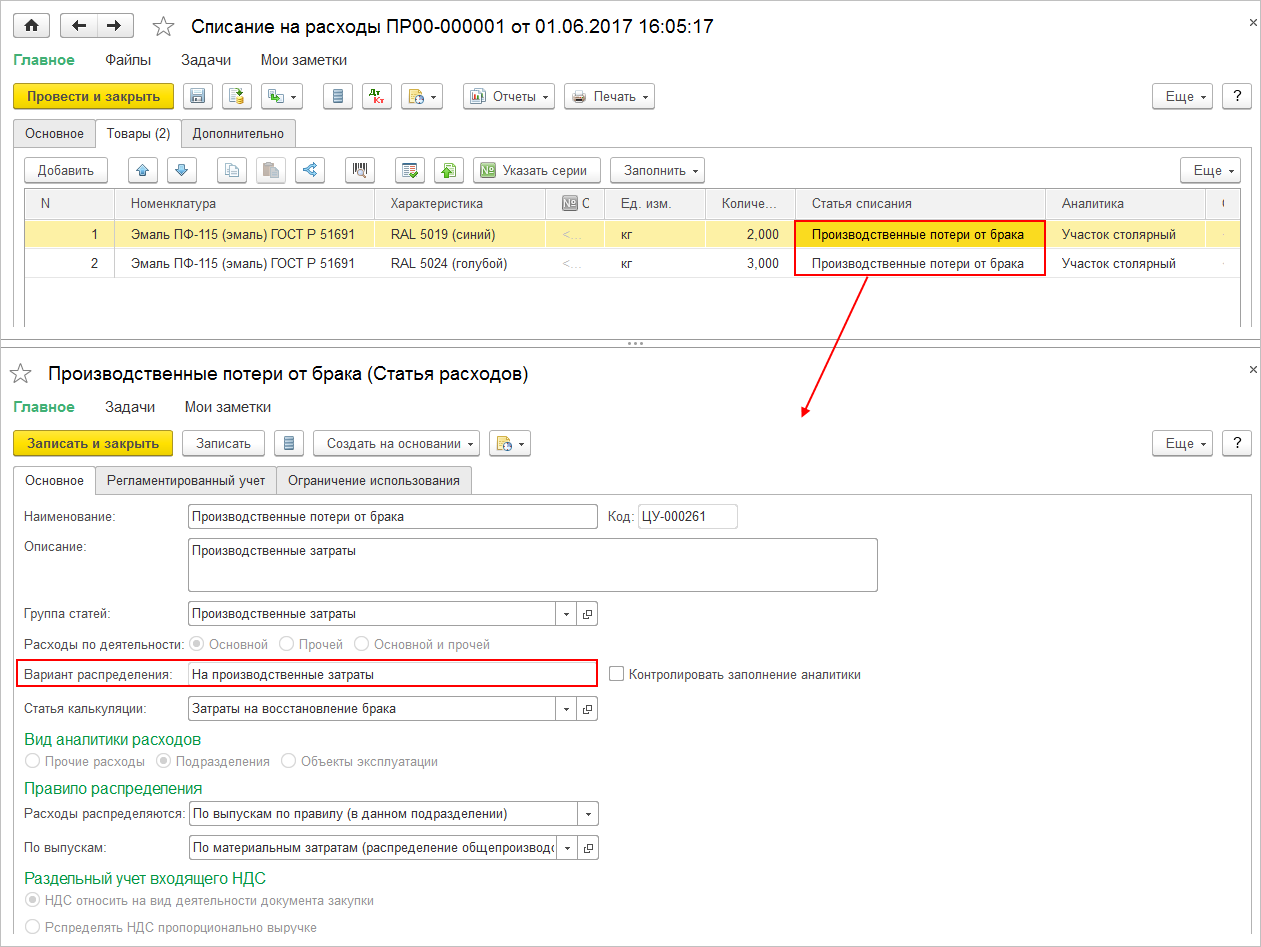1261x947 pixels.
Task: Click the Код field ЦУ-000261
Action: tap(687, 516)
